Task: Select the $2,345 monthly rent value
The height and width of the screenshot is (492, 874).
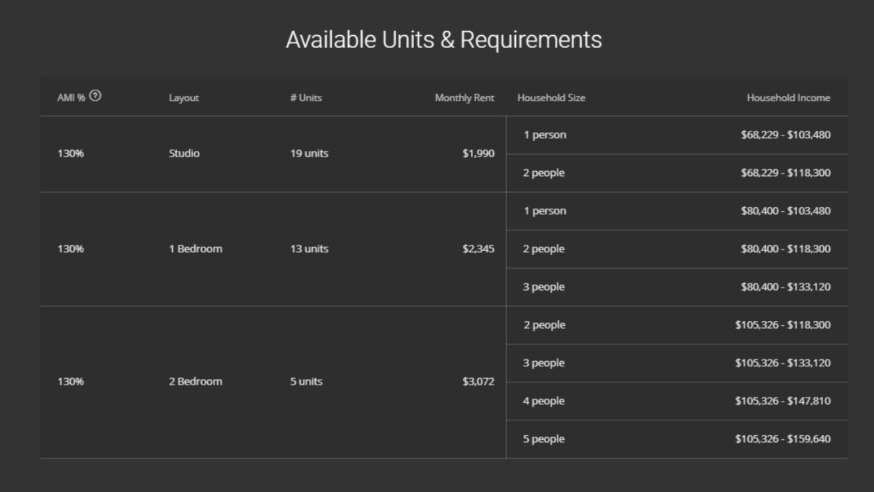Action: 478,249
